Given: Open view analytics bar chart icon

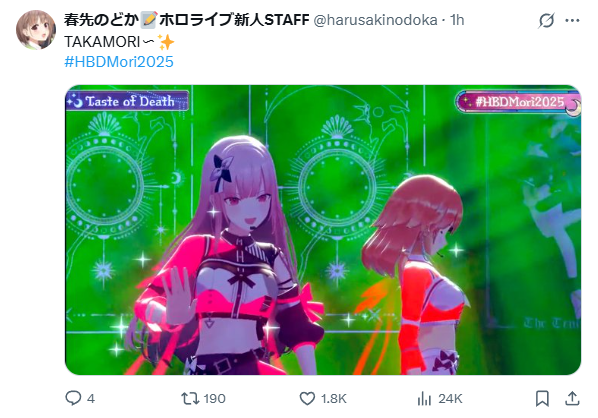Looking at the screenshot, I should [x=424, y=399].
